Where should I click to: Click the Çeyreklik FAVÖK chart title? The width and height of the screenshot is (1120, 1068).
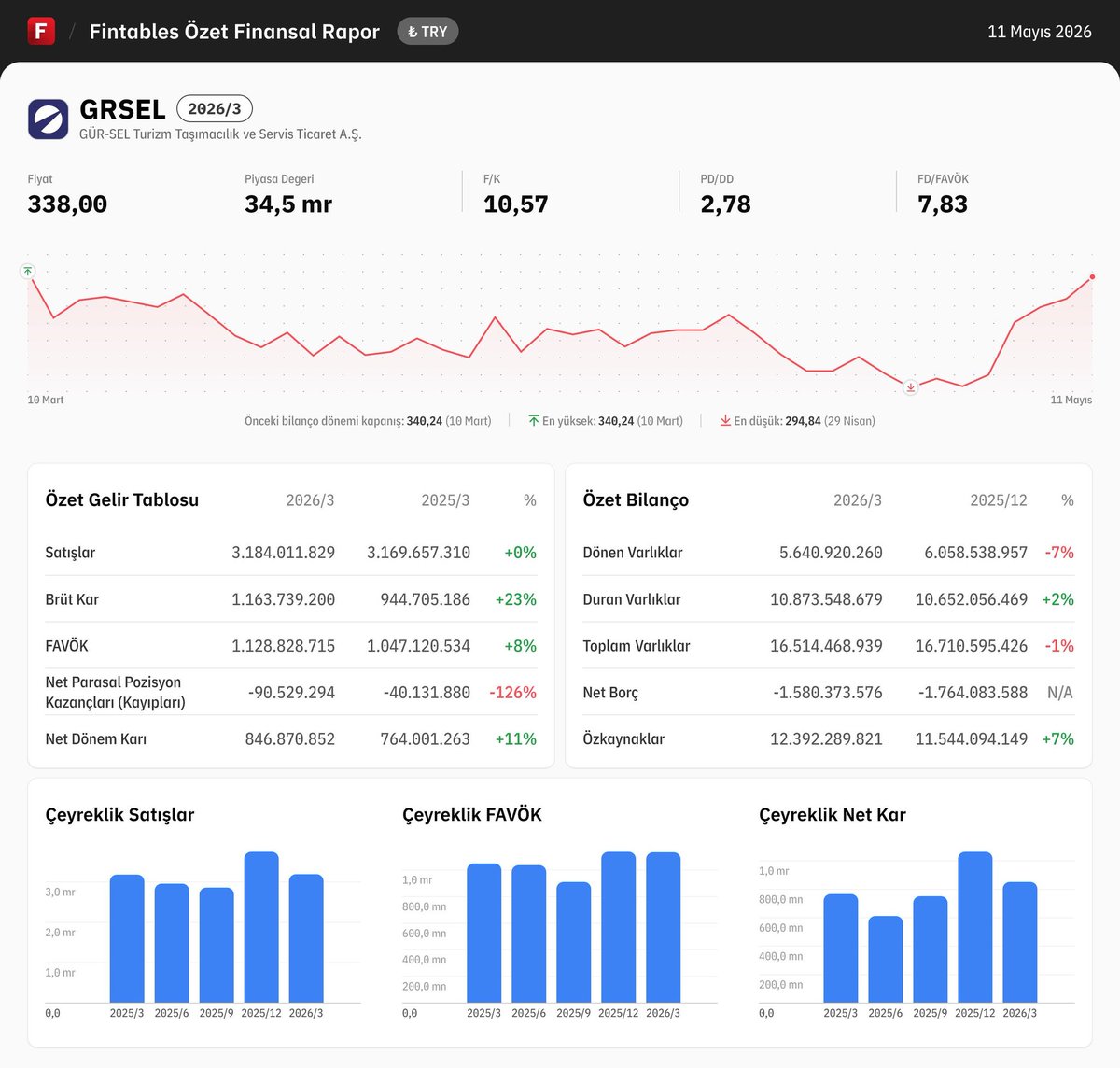click(x=472, y=815)
